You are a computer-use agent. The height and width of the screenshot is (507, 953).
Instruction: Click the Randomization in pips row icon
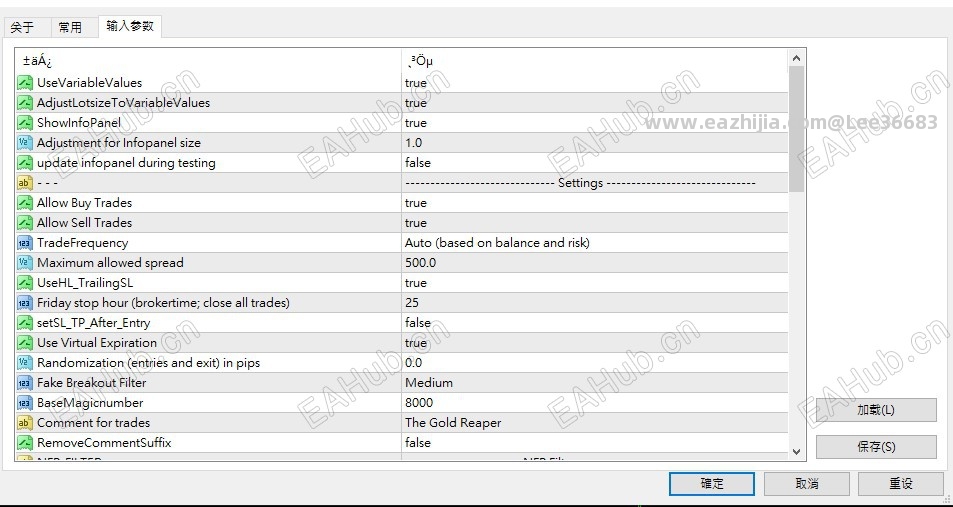coord(25,363)
